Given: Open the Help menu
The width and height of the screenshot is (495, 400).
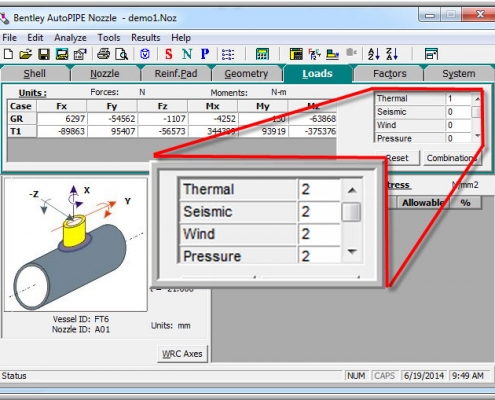Looking at the screenshot, I should click(x=181, y=38).
